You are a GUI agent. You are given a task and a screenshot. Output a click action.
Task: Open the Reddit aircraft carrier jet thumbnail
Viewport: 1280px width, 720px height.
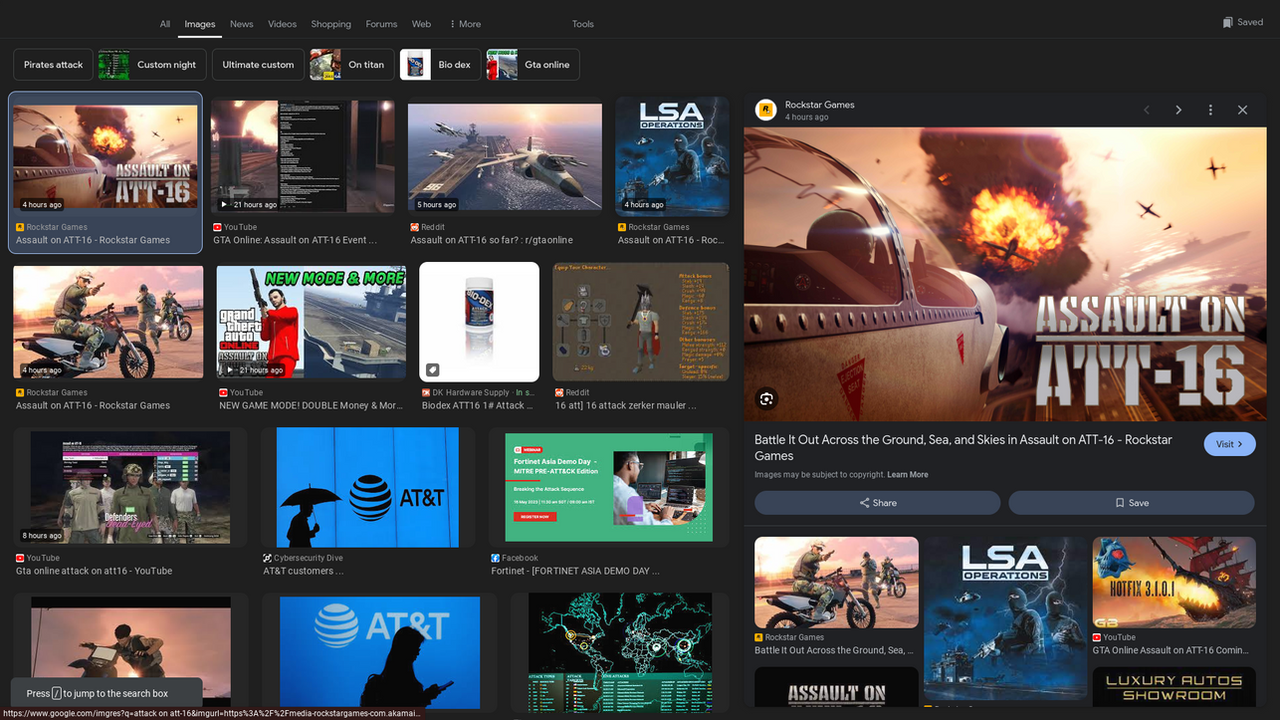tap(505, 158)
